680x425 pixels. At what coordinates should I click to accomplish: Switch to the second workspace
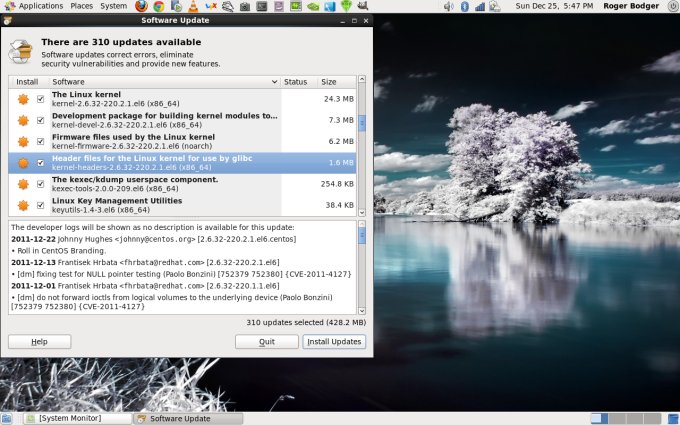pos(617,418)
